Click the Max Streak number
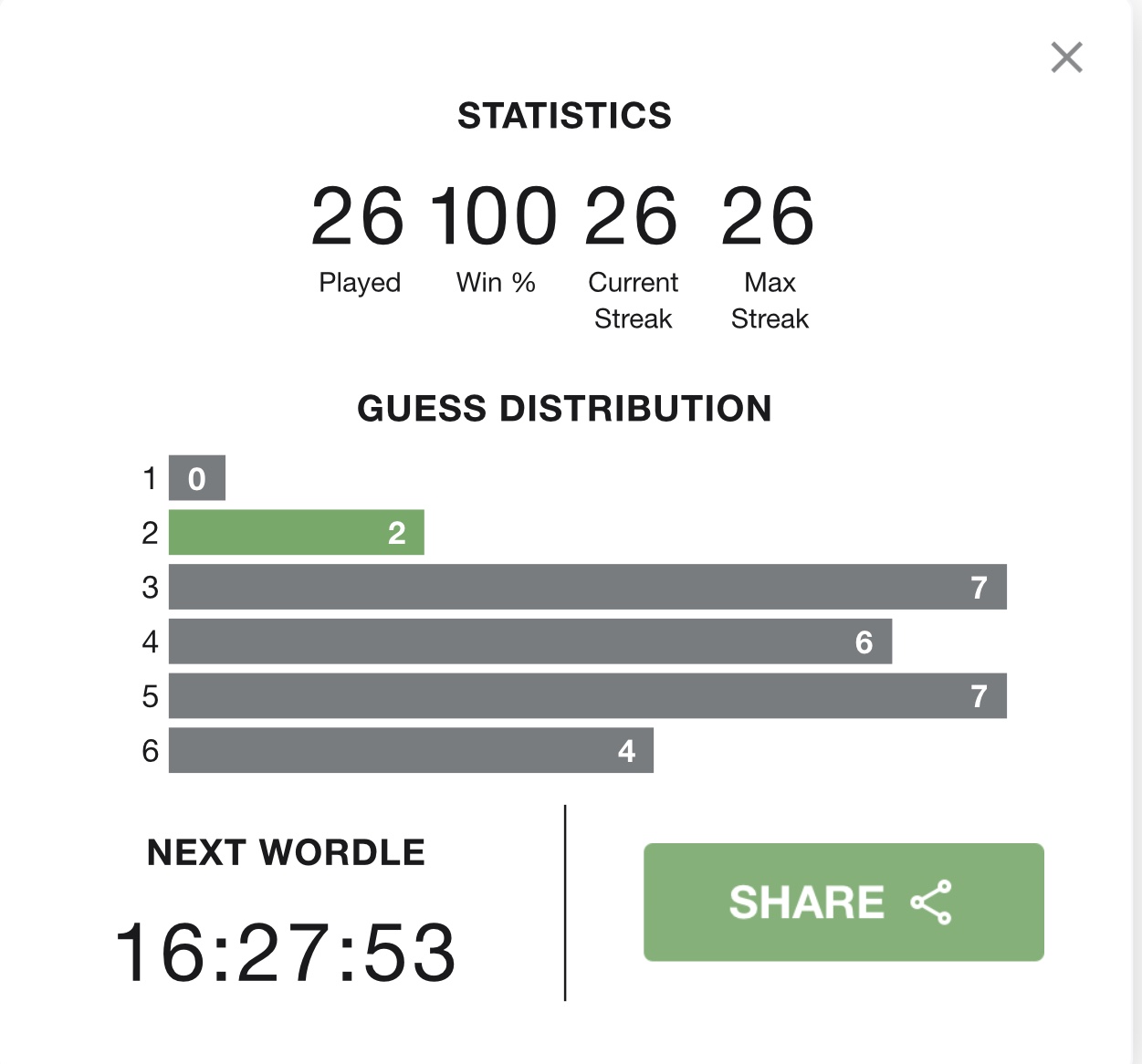This screenshot has height=1064, width=1142. point(768,216)
